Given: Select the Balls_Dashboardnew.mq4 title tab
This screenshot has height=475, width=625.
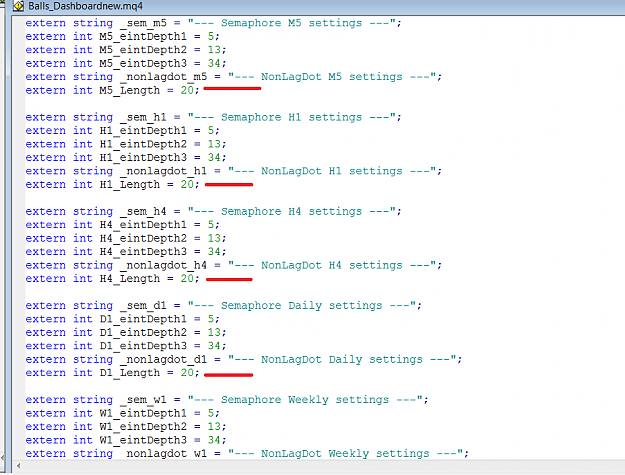Looking at the screenshot, I should click(85, 6).
